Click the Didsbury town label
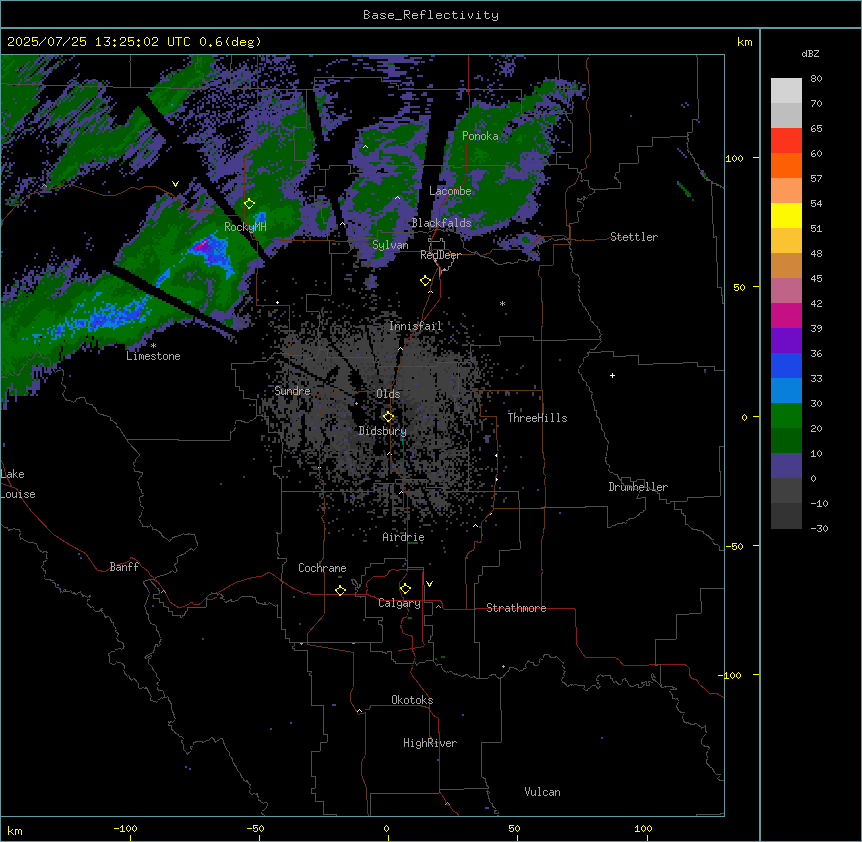Screen dimensions: 862x842 pos(383,431)
